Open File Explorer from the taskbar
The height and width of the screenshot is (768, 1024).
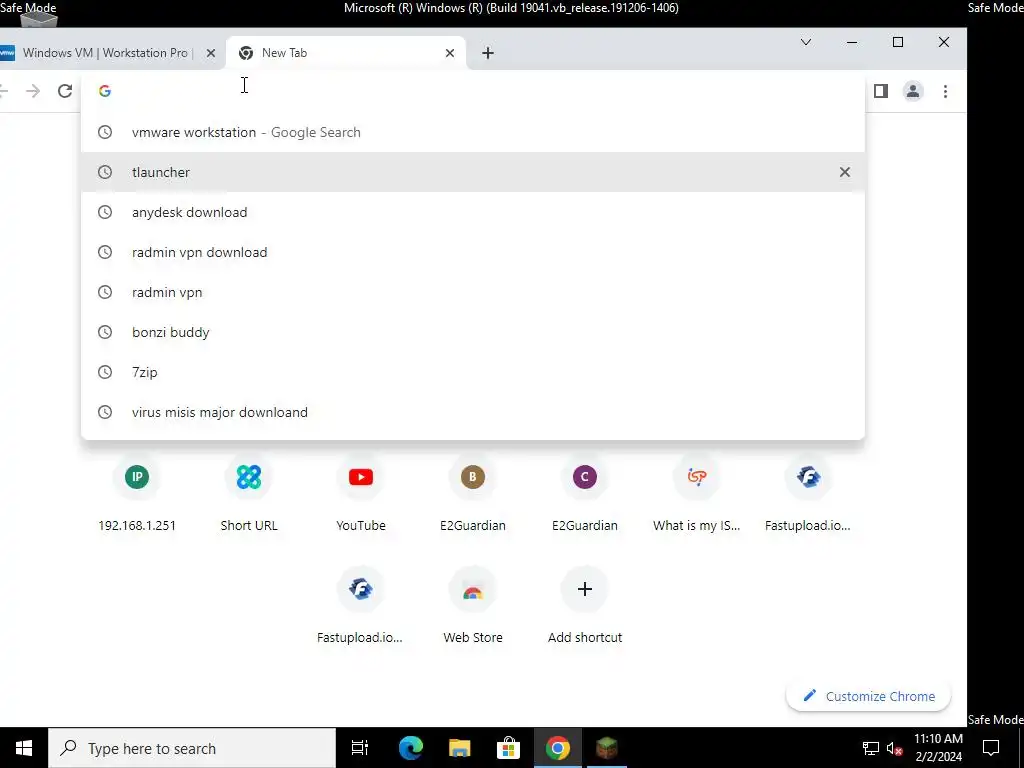pos(460,748)
